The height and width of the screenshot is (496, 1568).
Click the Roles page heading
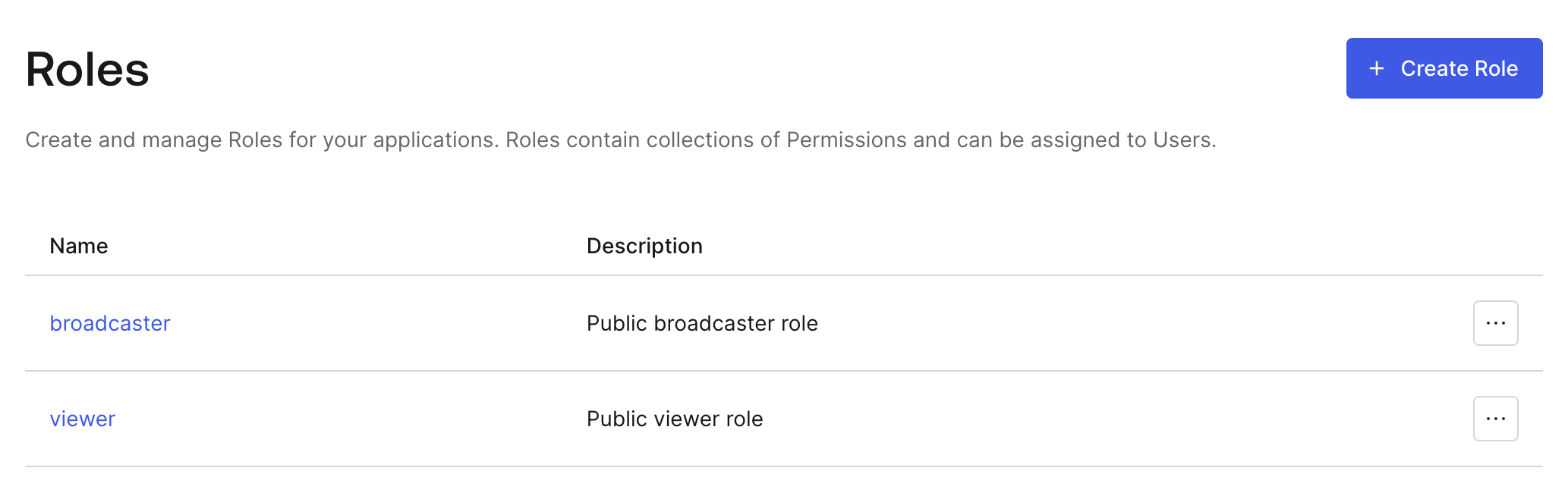87,70
